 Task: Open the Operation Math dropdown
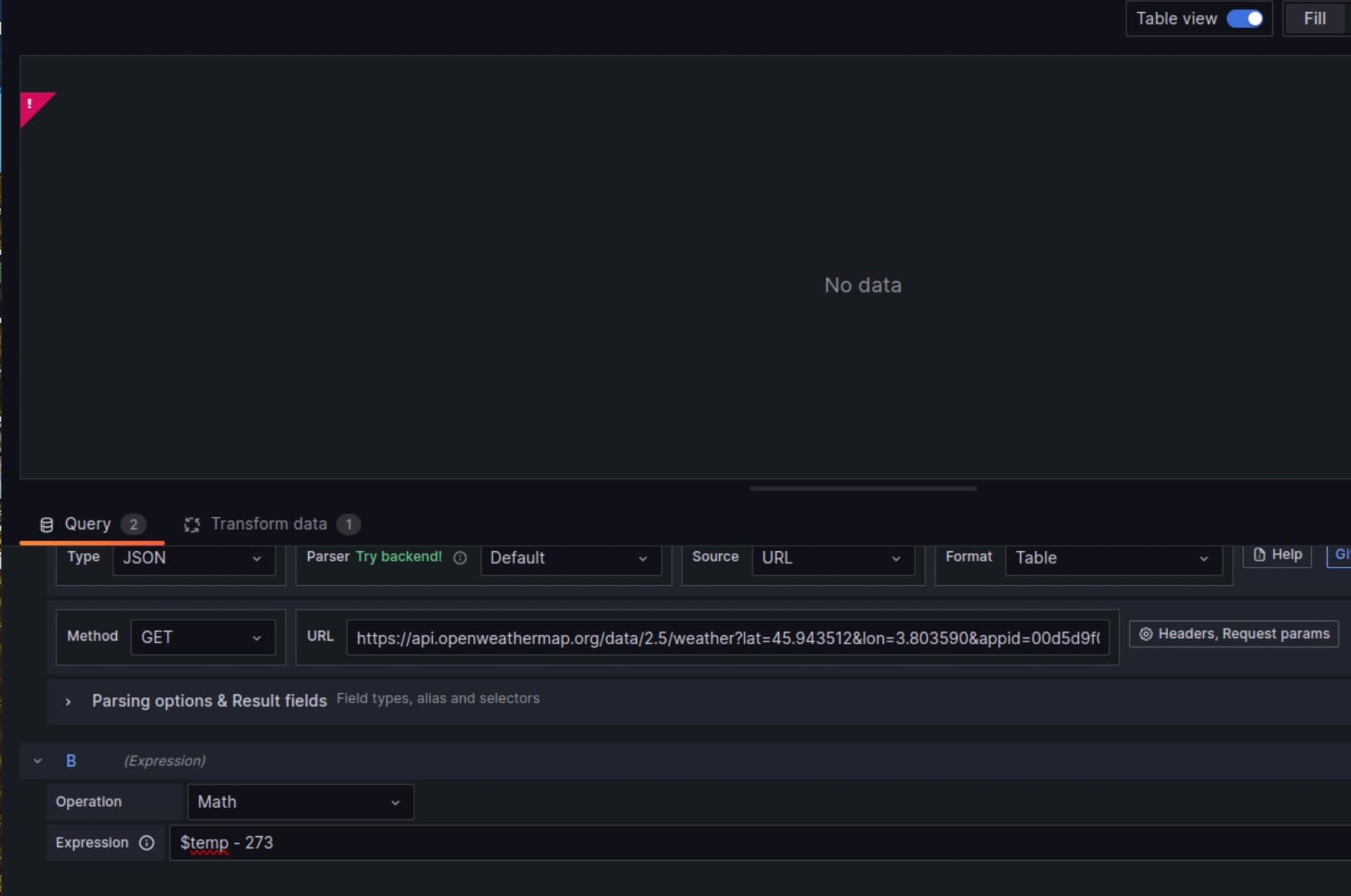pyautogui.click(x=300, y=802)
